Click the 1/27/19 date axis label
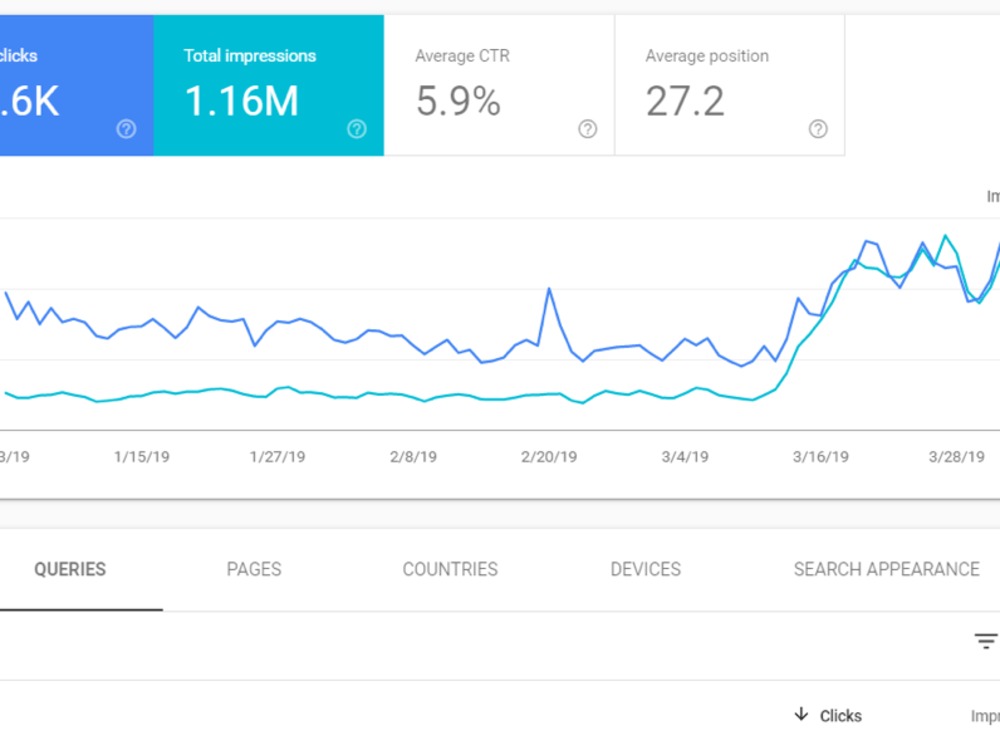Viewport: 1000px width, 750px height. tap(277, 457)
